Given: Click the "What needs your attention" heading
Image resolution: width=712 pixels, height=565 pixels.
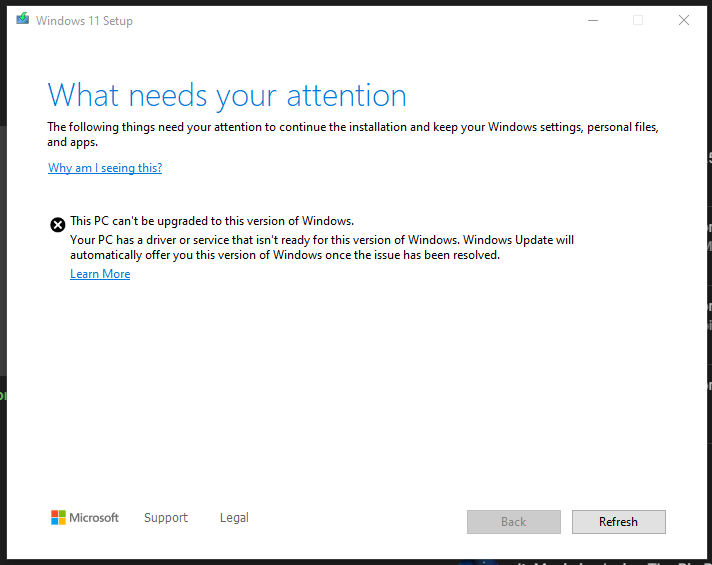Looking at the screenshot, I should pos(227,95).
